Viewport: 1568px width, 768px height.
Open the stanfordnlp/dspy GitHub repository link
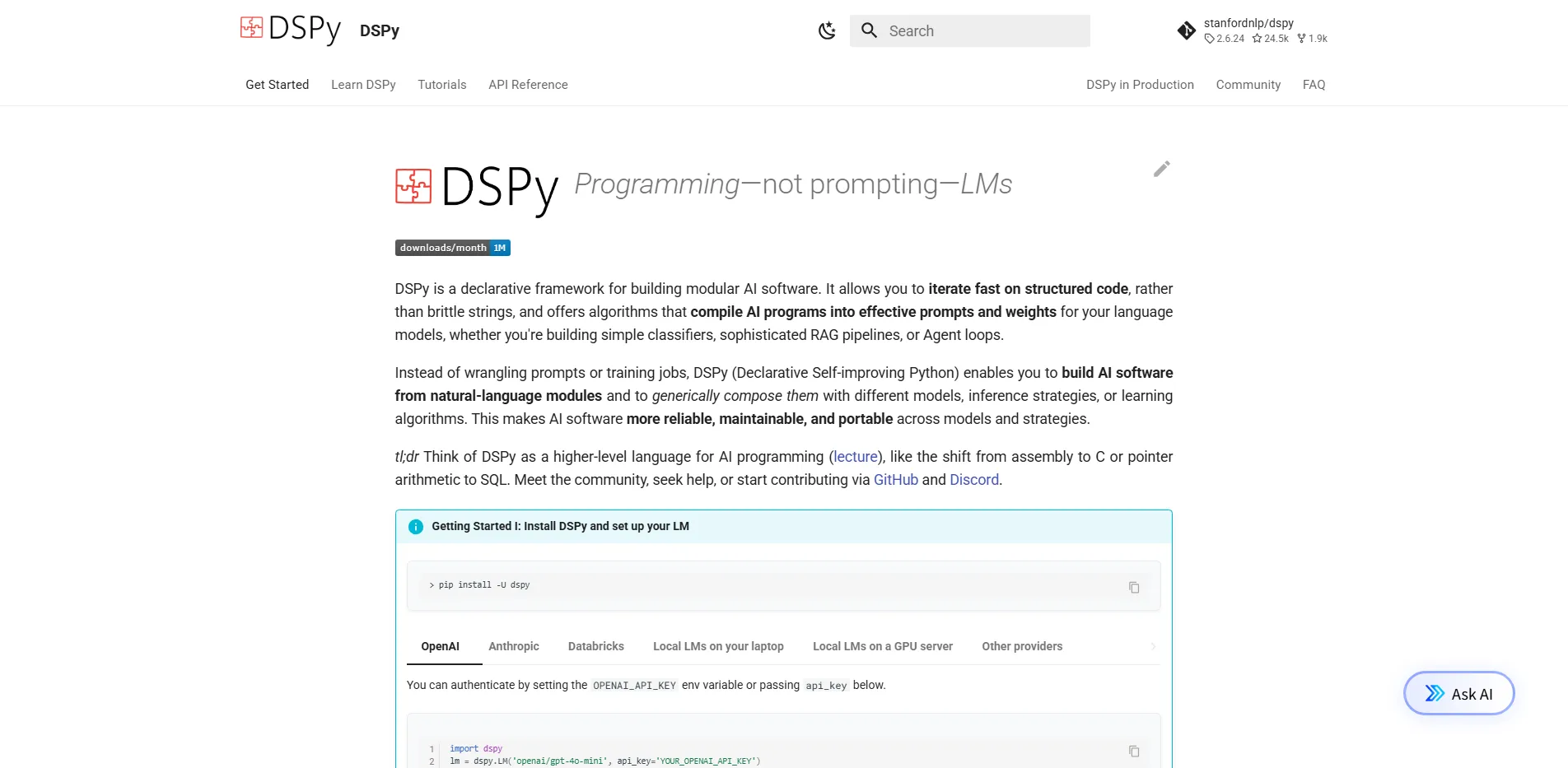pos(1253,30)
